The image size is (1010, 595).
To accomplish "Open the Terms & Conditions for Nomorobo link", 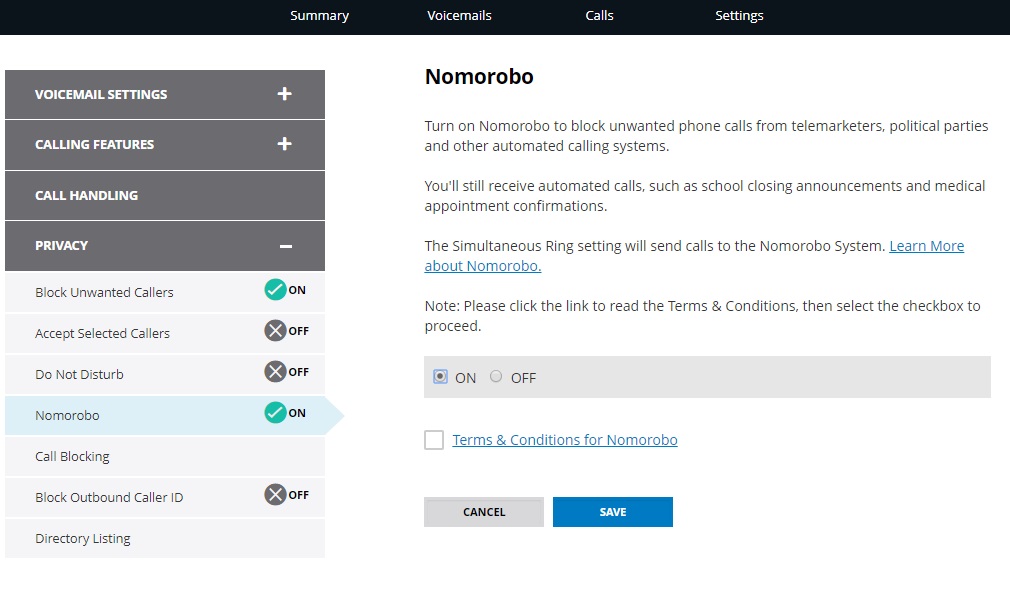I will pos(565,440).
